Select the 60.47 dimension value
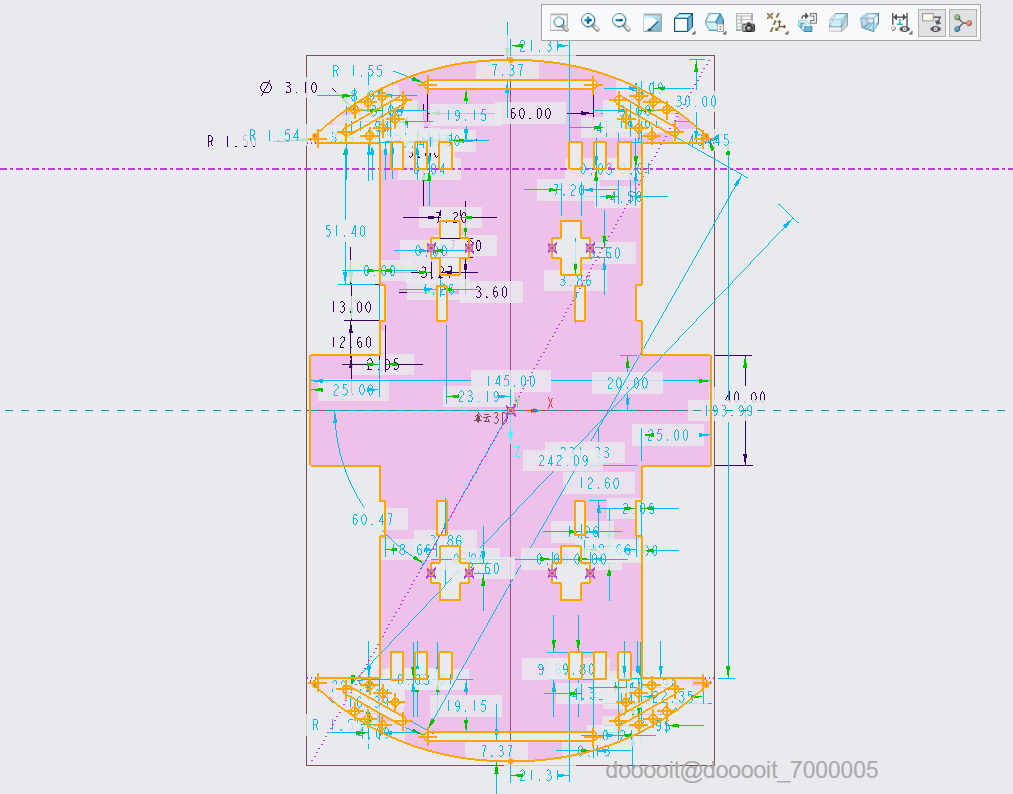Image resolution: width=1013 pixels, height=794 pixels. (x=373, y=519)
